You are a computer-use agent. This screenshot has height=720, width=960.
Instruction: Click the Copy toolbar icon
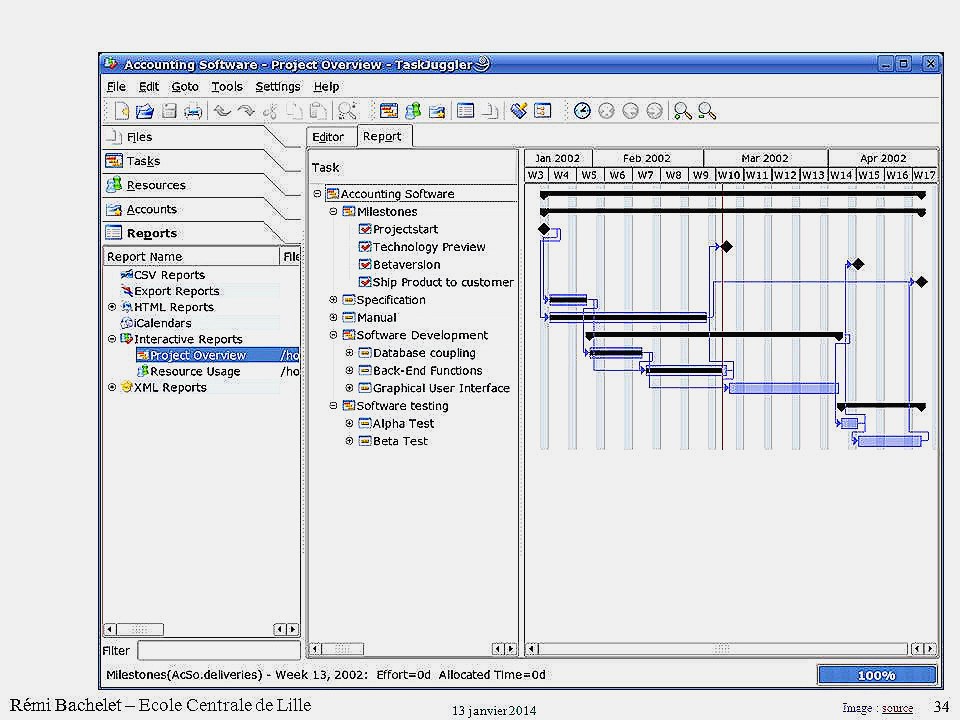[294, 111]
